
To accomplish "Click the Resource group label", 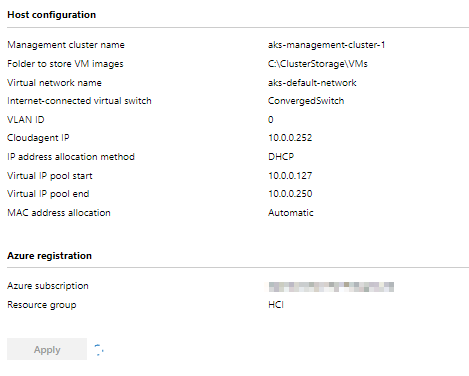I will click(42, 305).
